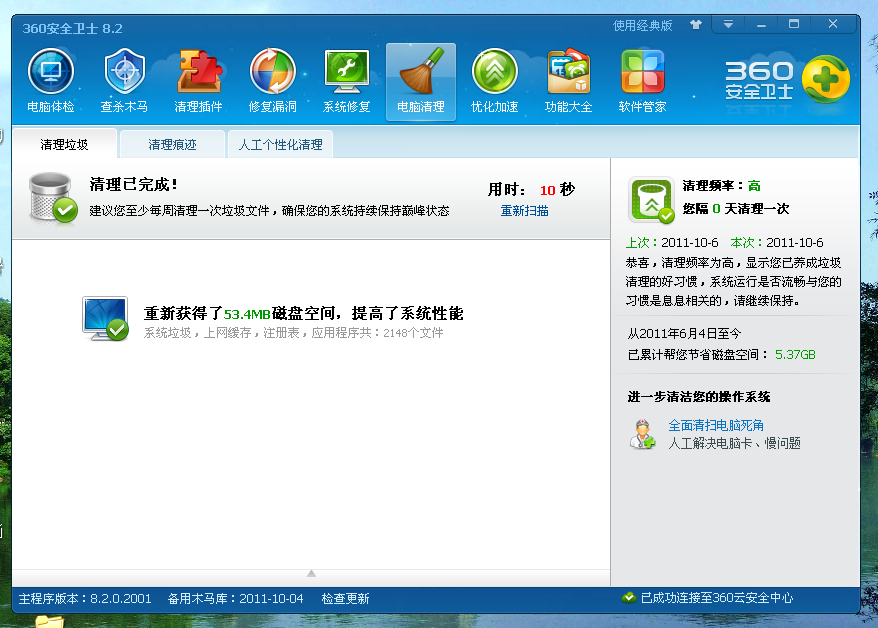Click the 5.37GB total saved space value
Viewport: 878px width, 628px height.
tap(795, 354)
